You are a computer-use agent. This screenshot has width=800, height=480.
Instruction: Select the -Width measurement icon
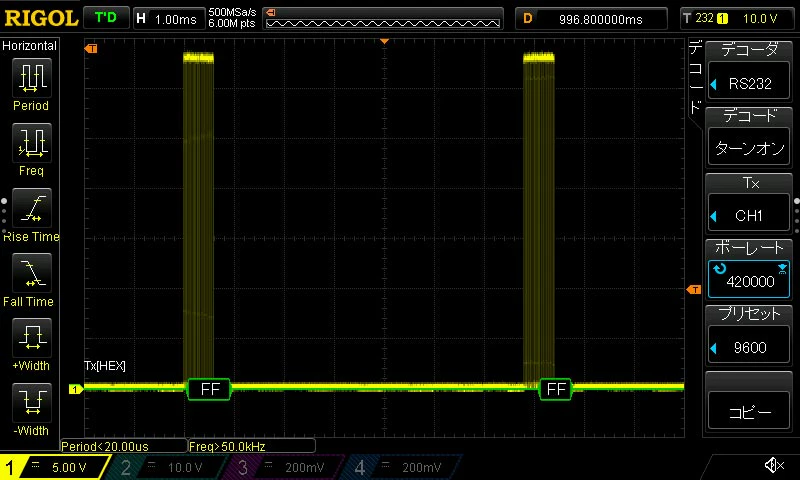click(x=31, y=402)
